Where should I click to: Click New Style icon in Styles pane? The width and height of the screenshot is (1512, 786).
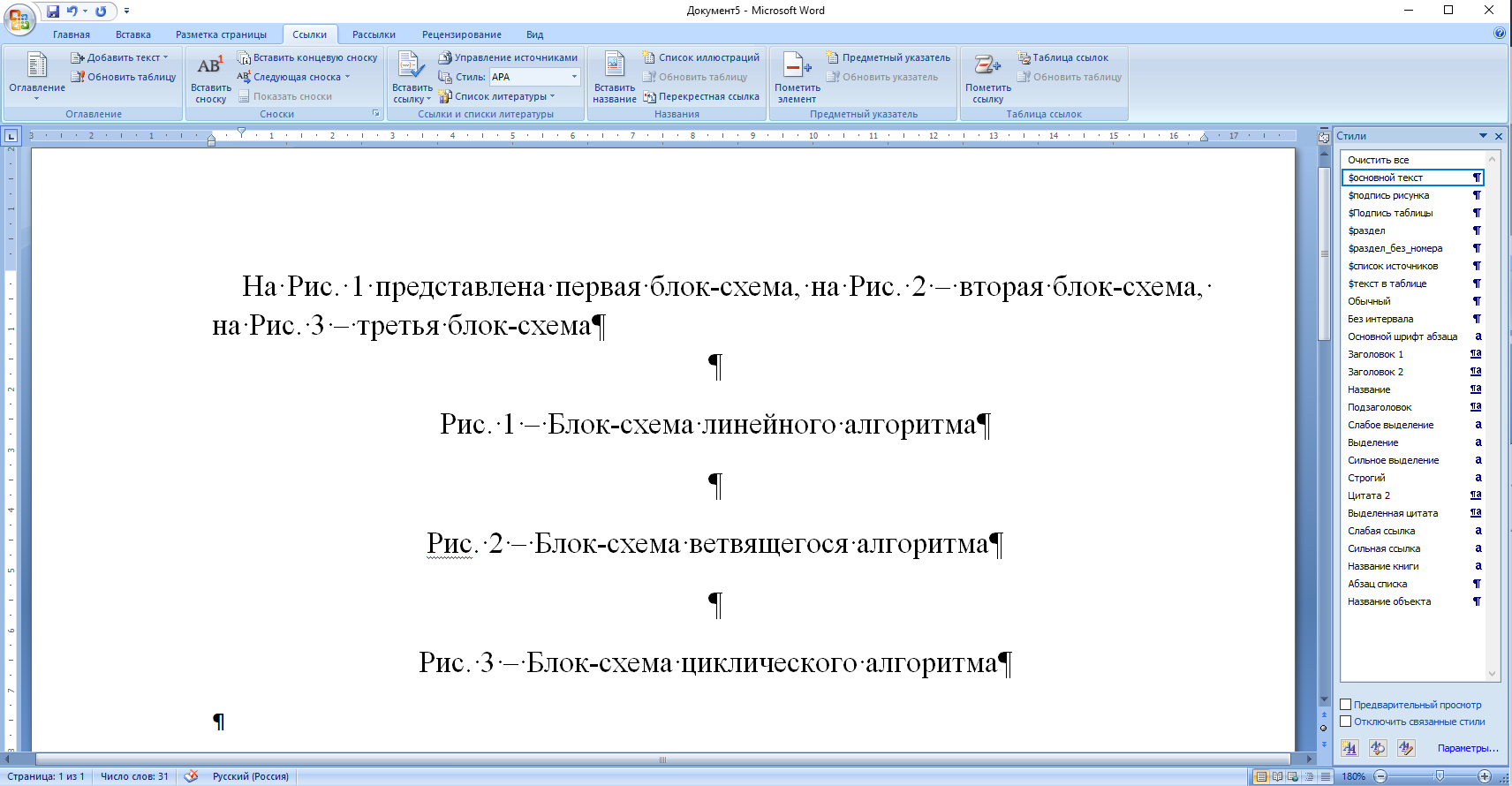(x=1349, y=748)
